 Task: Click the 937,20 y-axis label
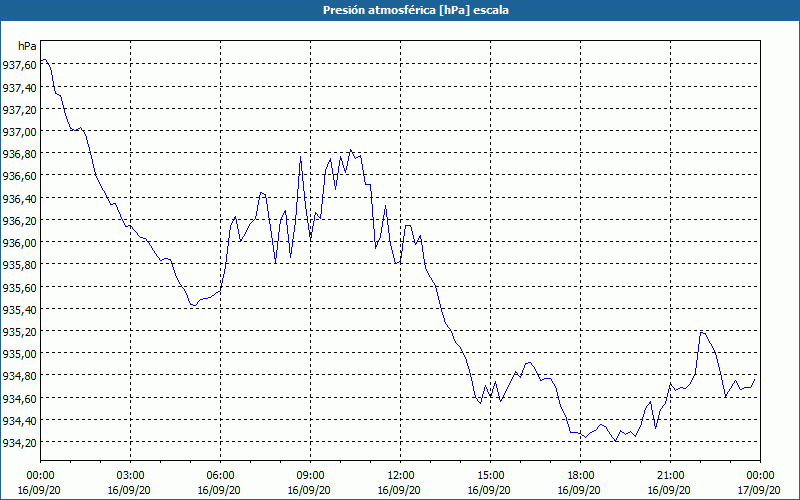coord(19,109)
